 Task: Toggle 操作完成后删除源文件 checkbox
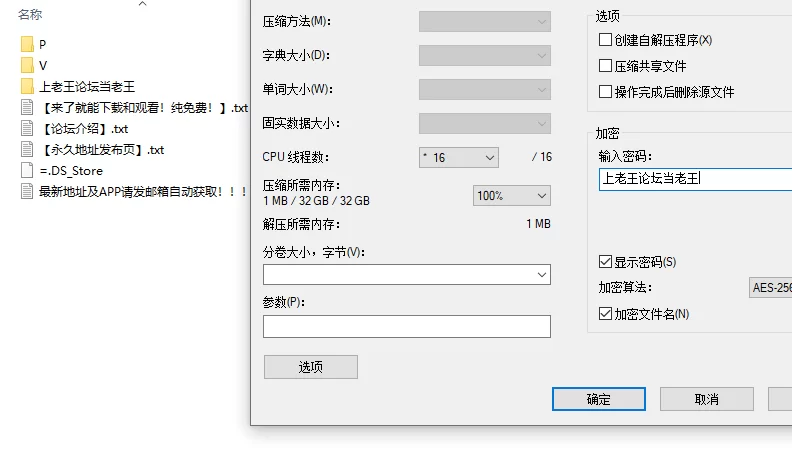pos(605,91)
